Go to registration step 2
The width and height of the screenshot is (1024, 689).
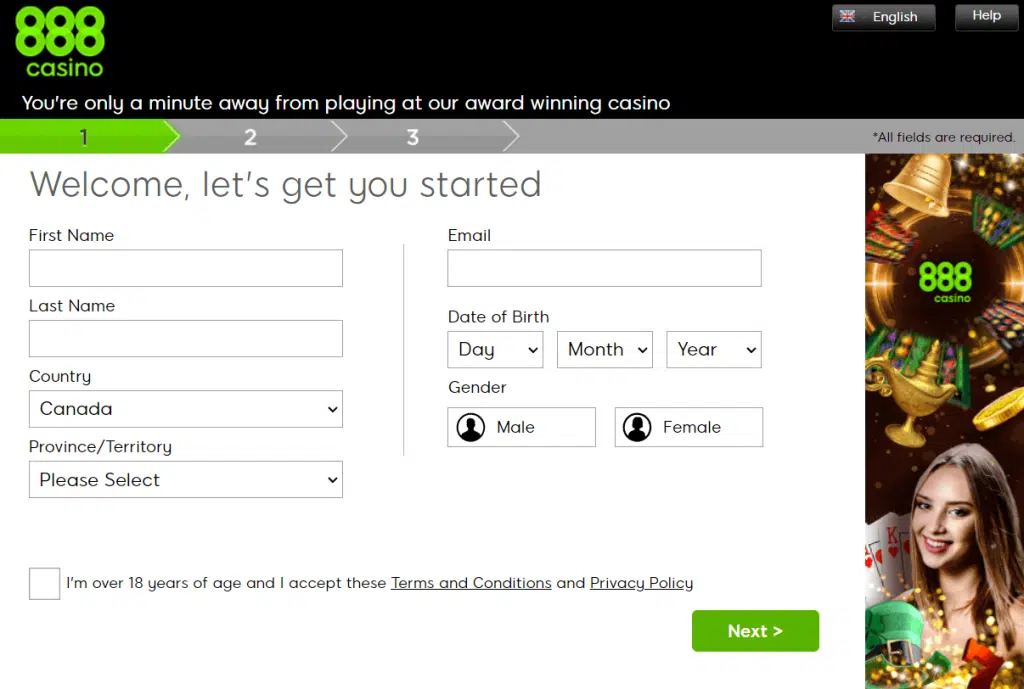click(250, 137)
